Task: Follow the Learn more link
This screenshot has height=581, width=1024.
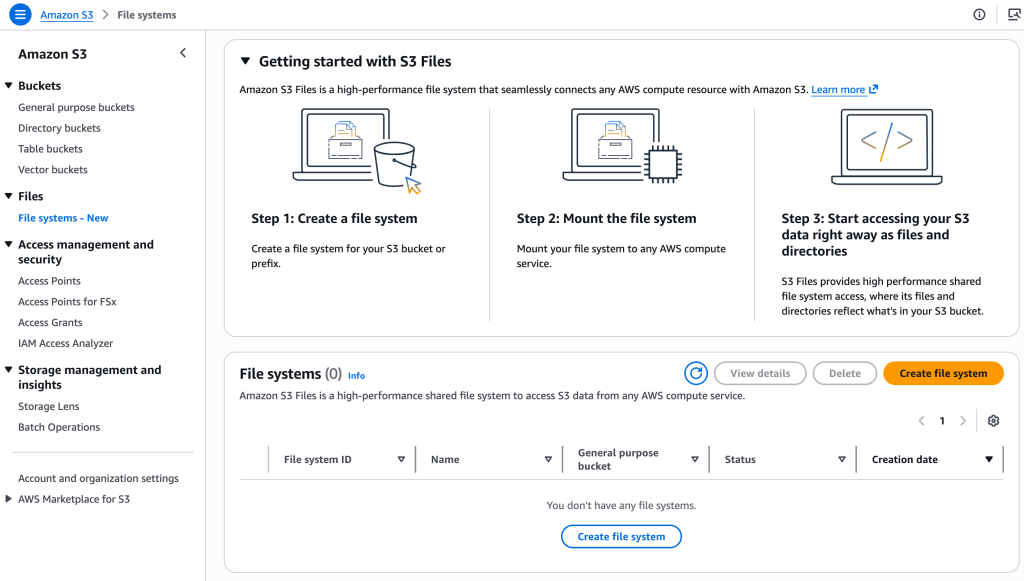Action: pyautogui.click(x=838, y=89)
